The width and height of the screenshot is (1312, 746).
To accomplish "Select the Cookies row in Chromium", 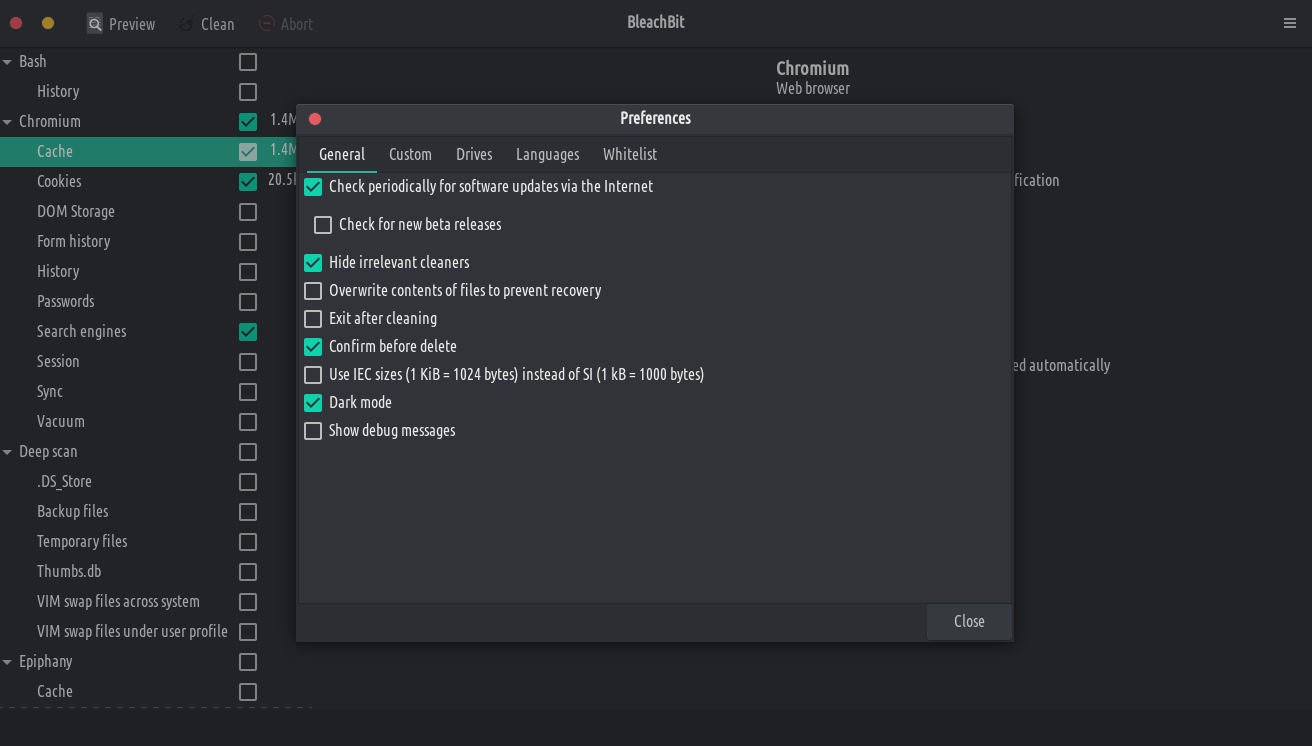I will pyautogui.click(x=148, y=182).
